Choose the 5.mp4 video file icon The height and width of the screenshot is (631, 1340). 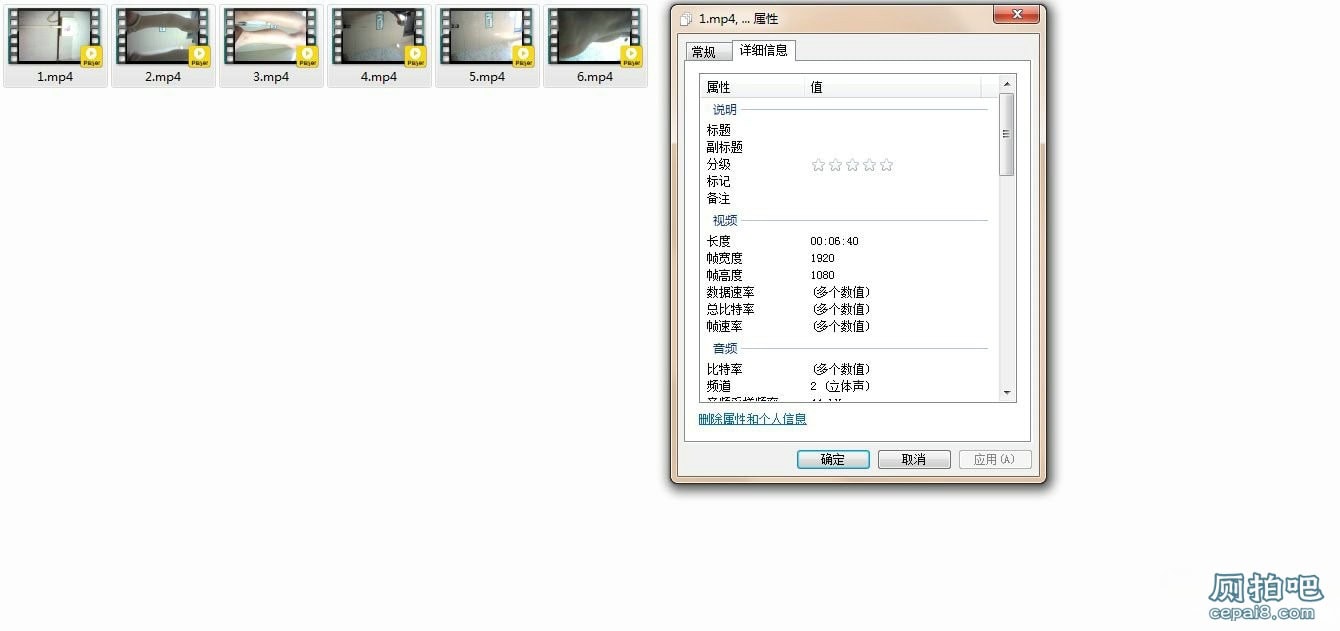point(487,38)
